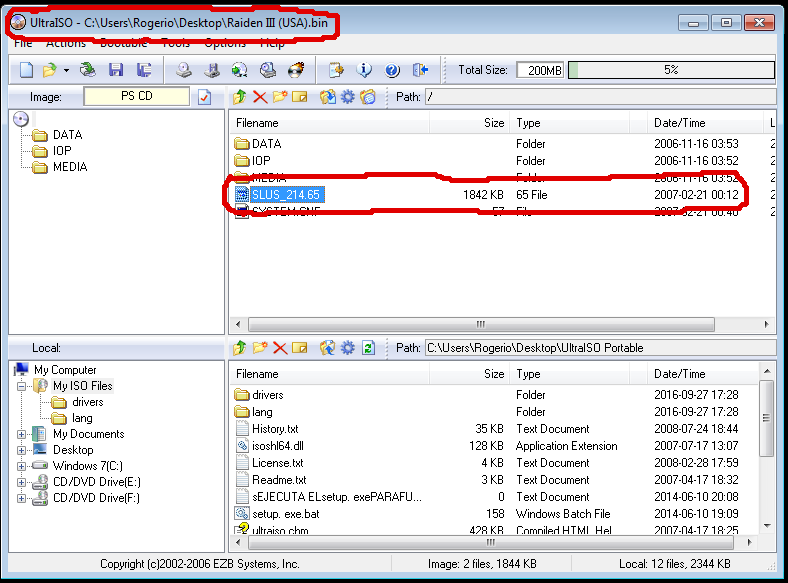Image resolution: width=788 pixels, height=583 pixels.
Task: Open the Tools menu
Action: pyautogui.click(x=175, y=43)
